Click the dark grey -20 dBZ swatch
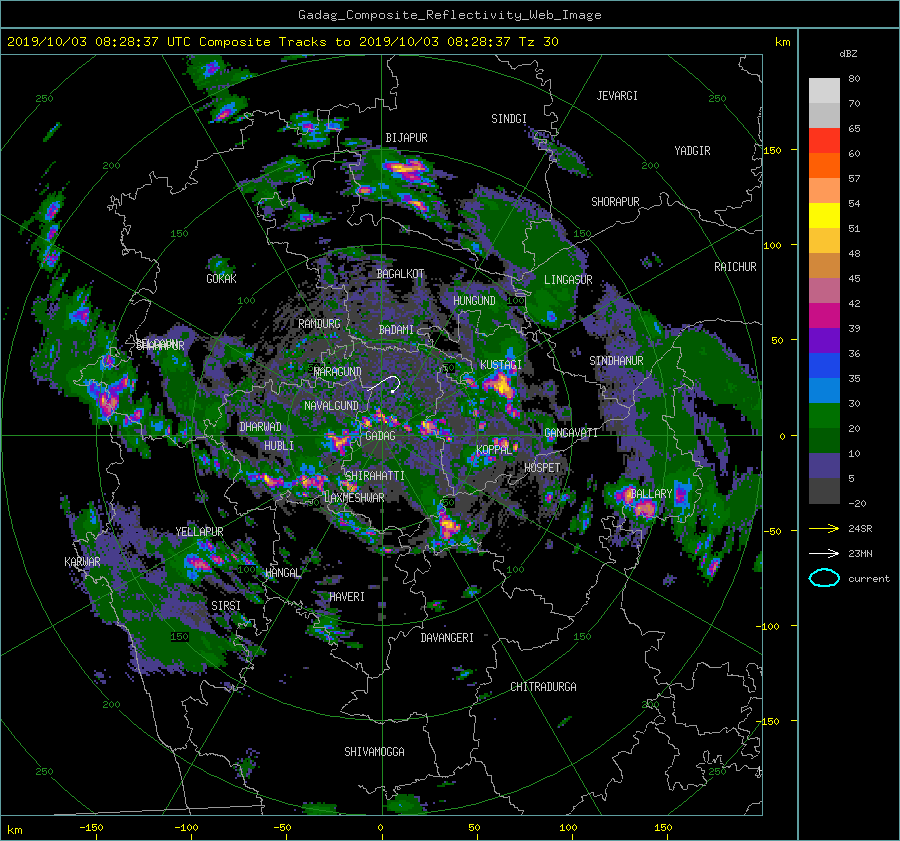 (824, 491)
